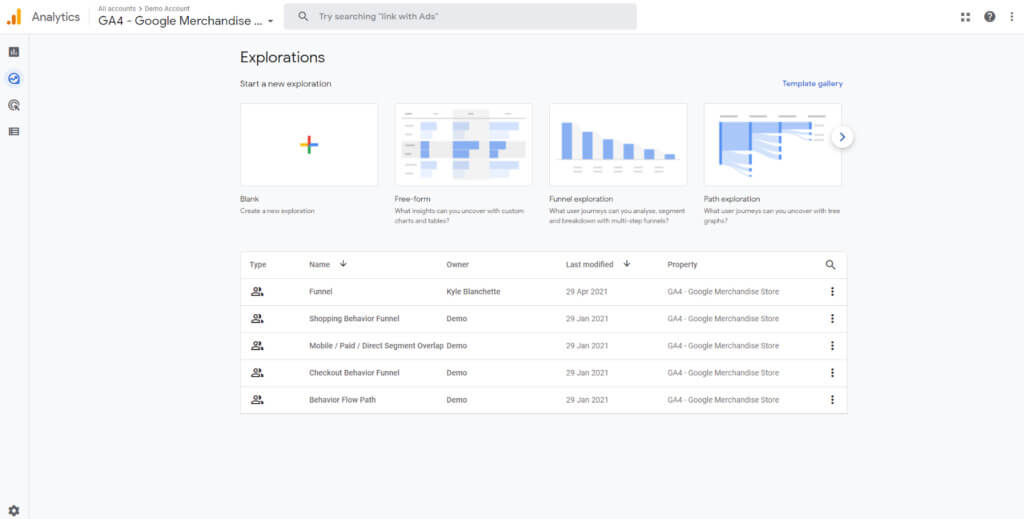Viewport: 1024px width, 519px height.
Task: Open the Template gallery link
Action: click(x=812, y=84)
